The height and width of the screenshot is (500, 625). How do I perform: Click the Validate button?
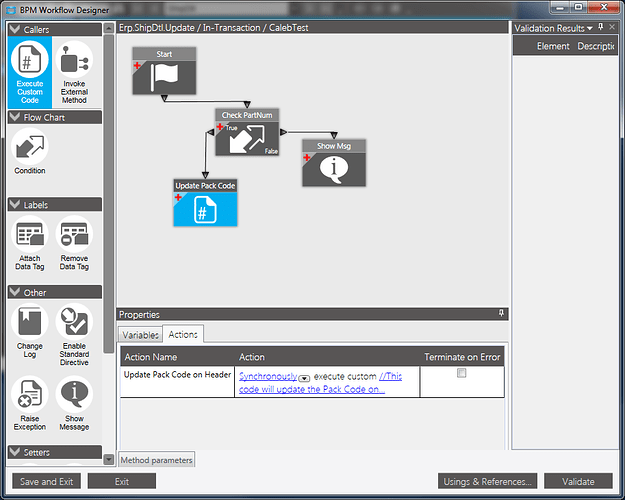(x=578, y=481)
